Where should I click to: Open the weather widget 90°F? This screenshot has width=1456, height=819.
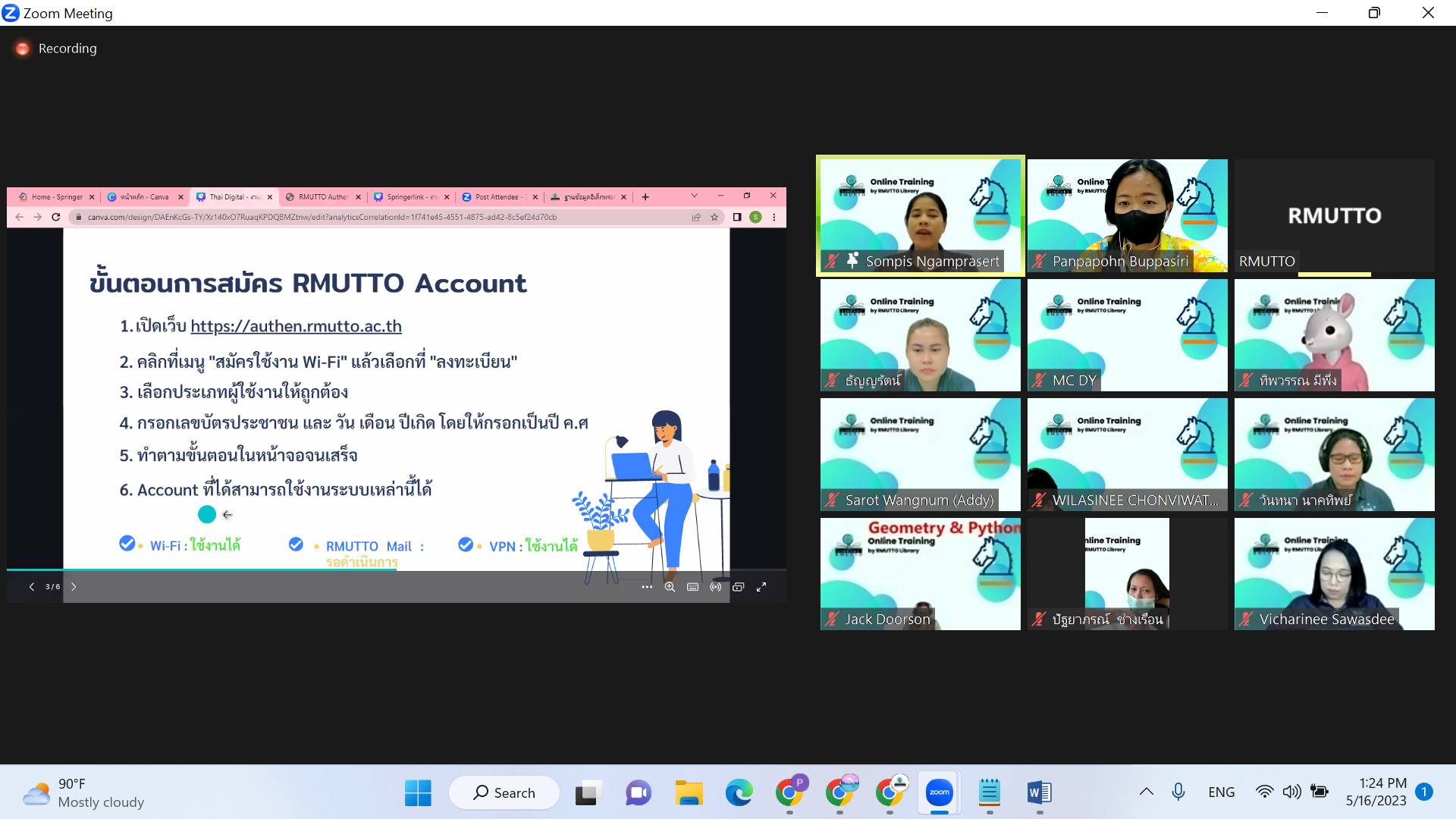pos(83,793)
